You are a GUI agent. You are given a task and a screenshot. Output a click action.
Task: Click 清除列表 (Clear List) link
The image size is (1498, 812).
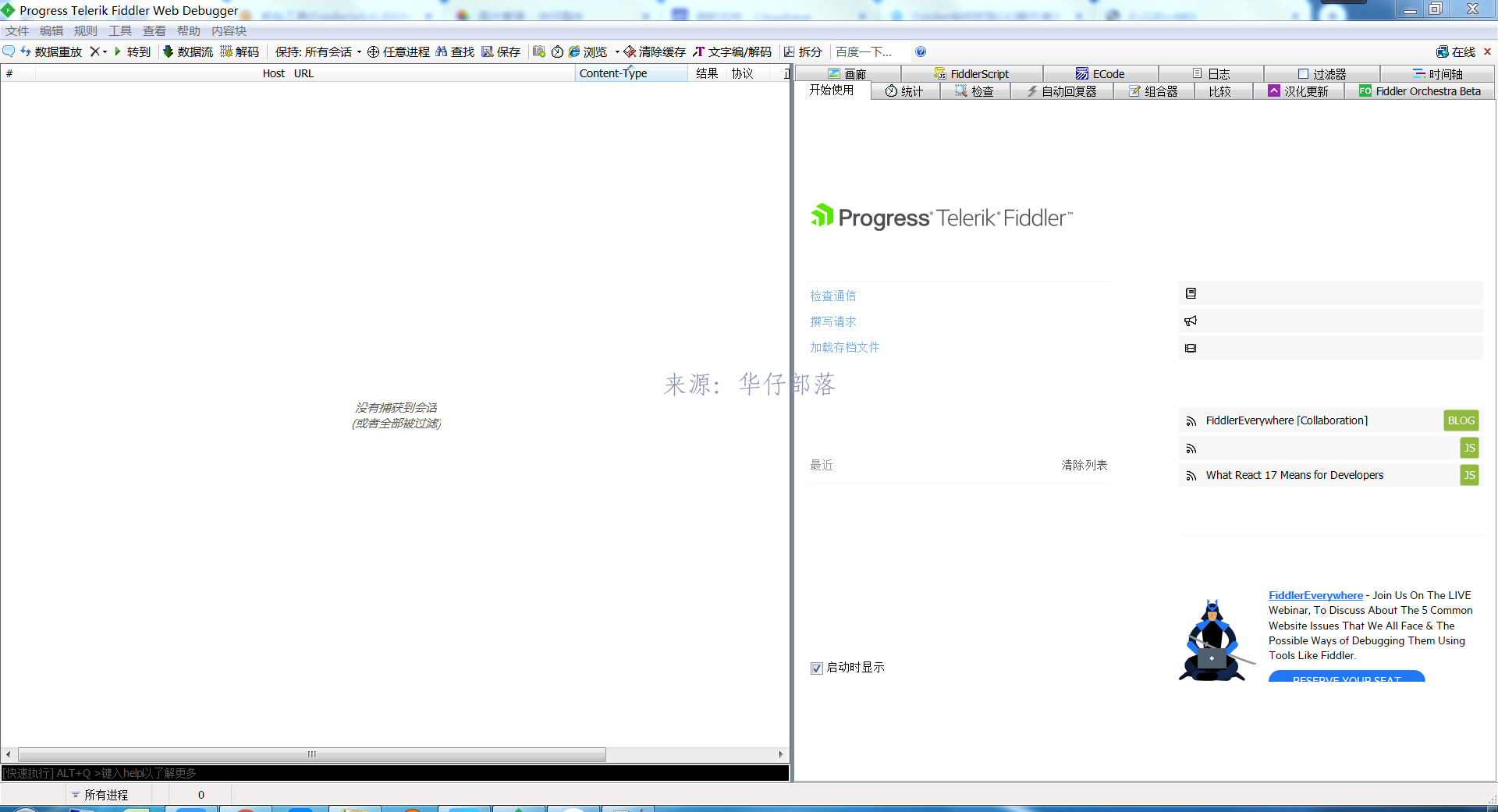1084,465
